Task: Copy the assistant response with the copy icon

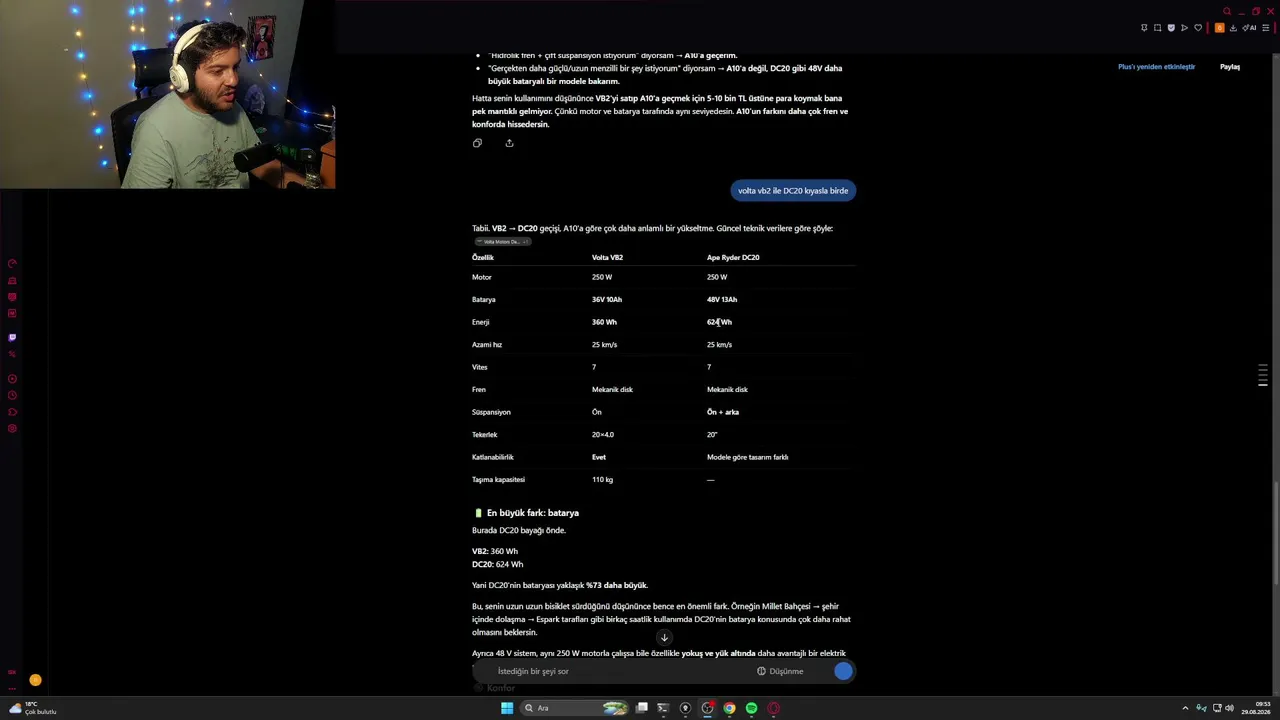Action: [x=477, y=143]
